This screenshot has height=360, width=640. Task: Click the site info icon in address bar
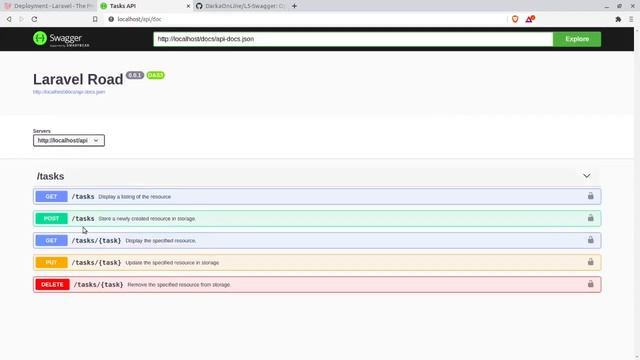point(111,19)
